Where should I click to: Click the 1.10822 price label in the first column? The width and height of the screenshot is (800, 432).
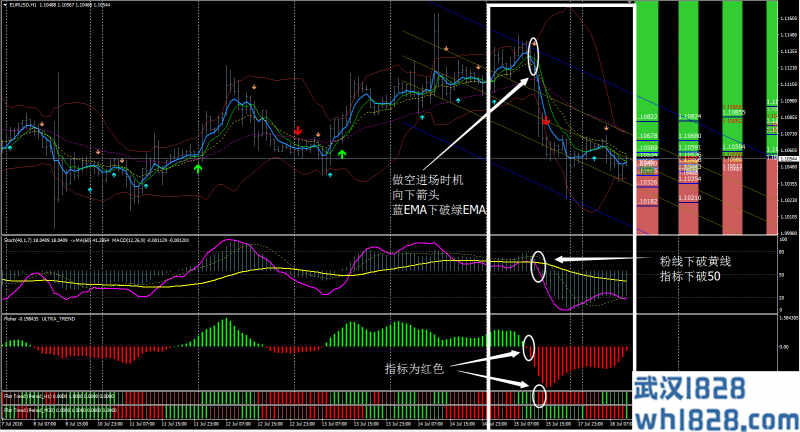click(x=650, y=117)
